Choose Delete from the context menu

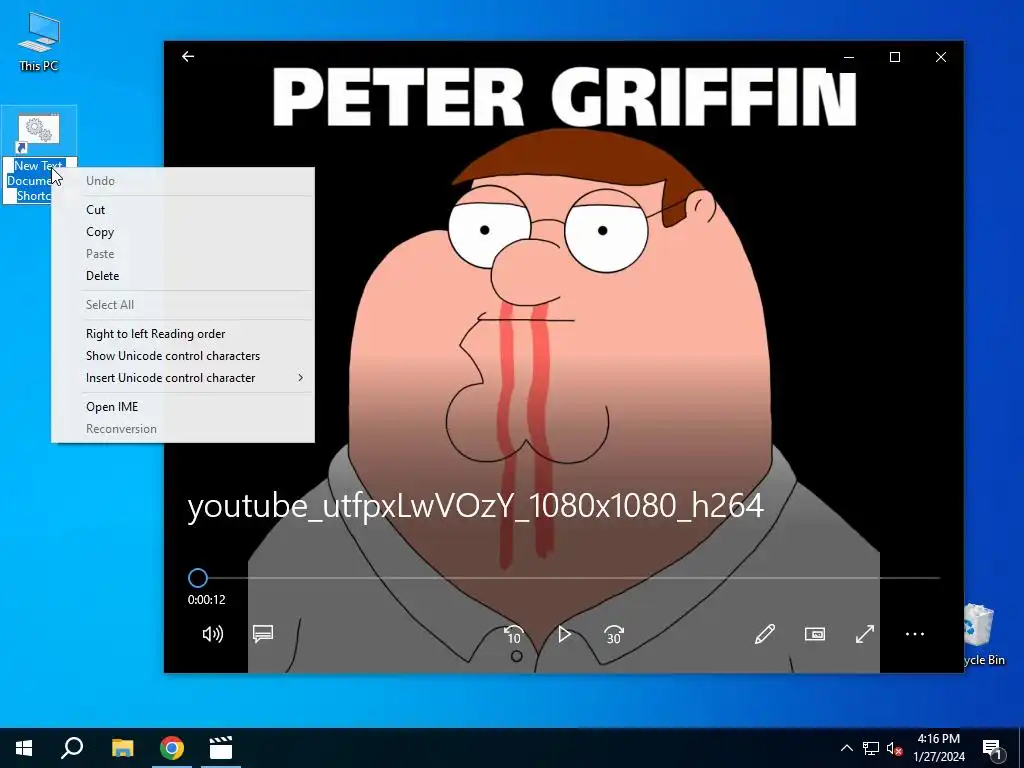coord(182,276)
